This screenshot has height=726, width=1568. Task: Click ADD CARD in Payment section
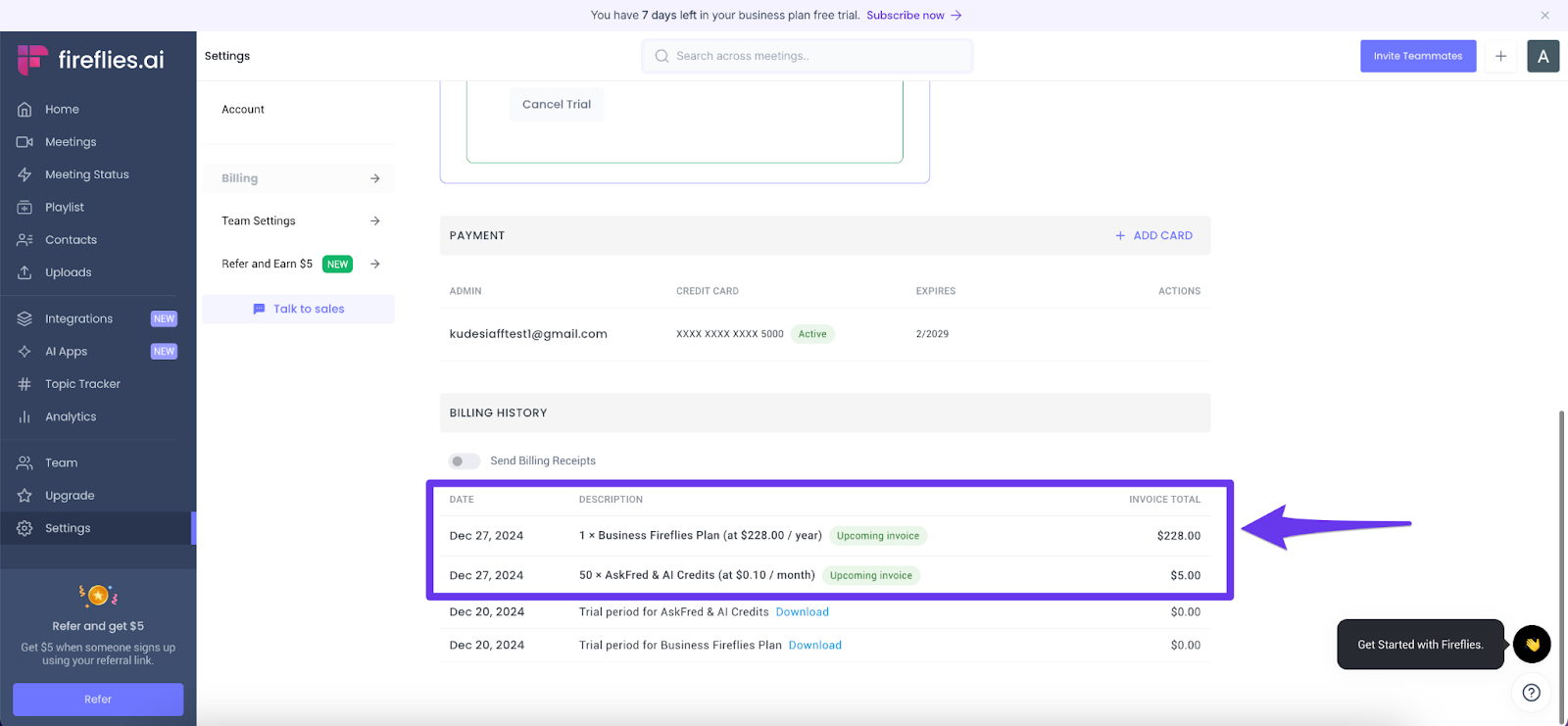tap(1154, 235)
